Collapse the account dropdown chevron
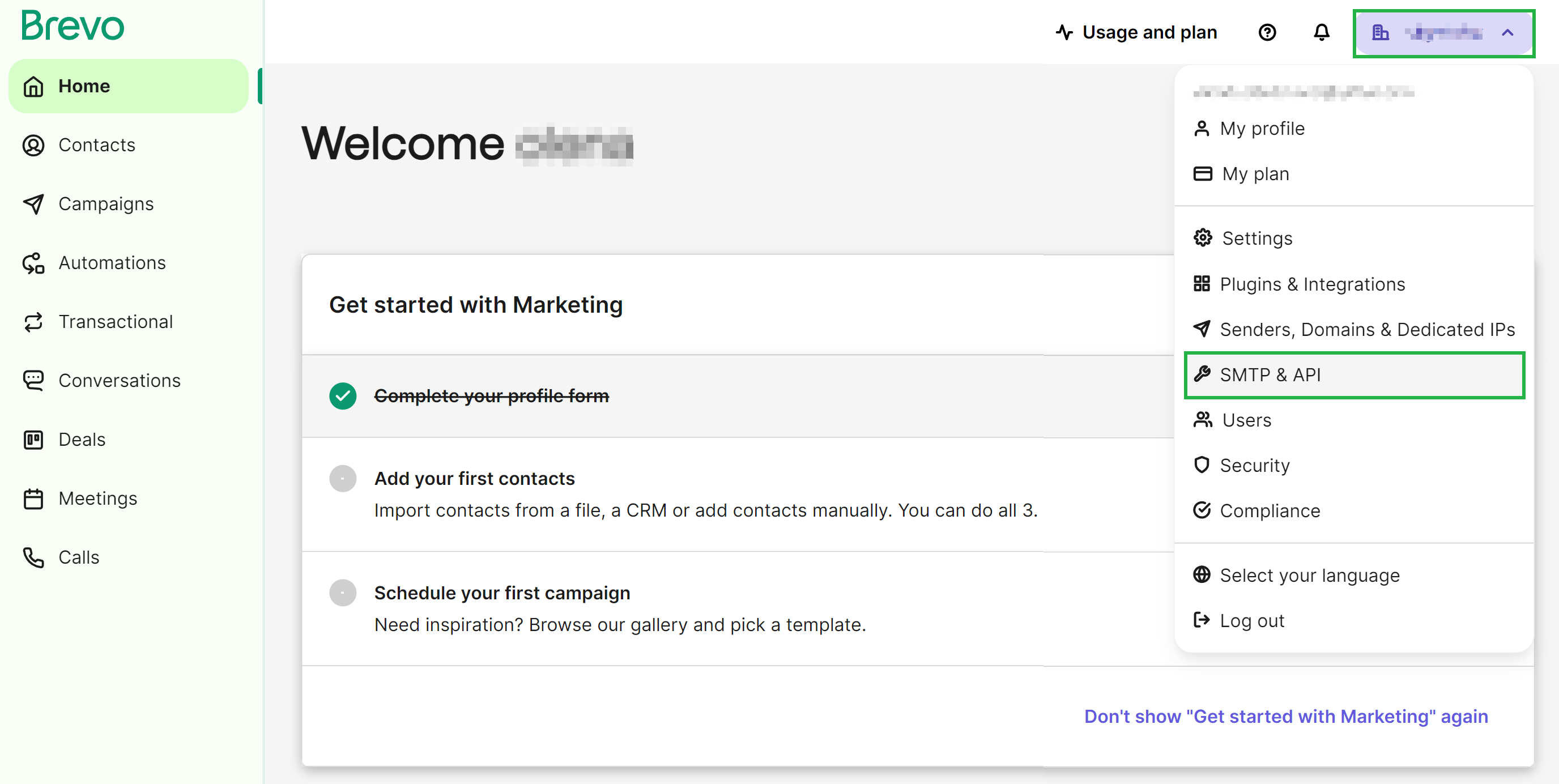Screen dimensions: 1559x784 (x=1507, y=33)
